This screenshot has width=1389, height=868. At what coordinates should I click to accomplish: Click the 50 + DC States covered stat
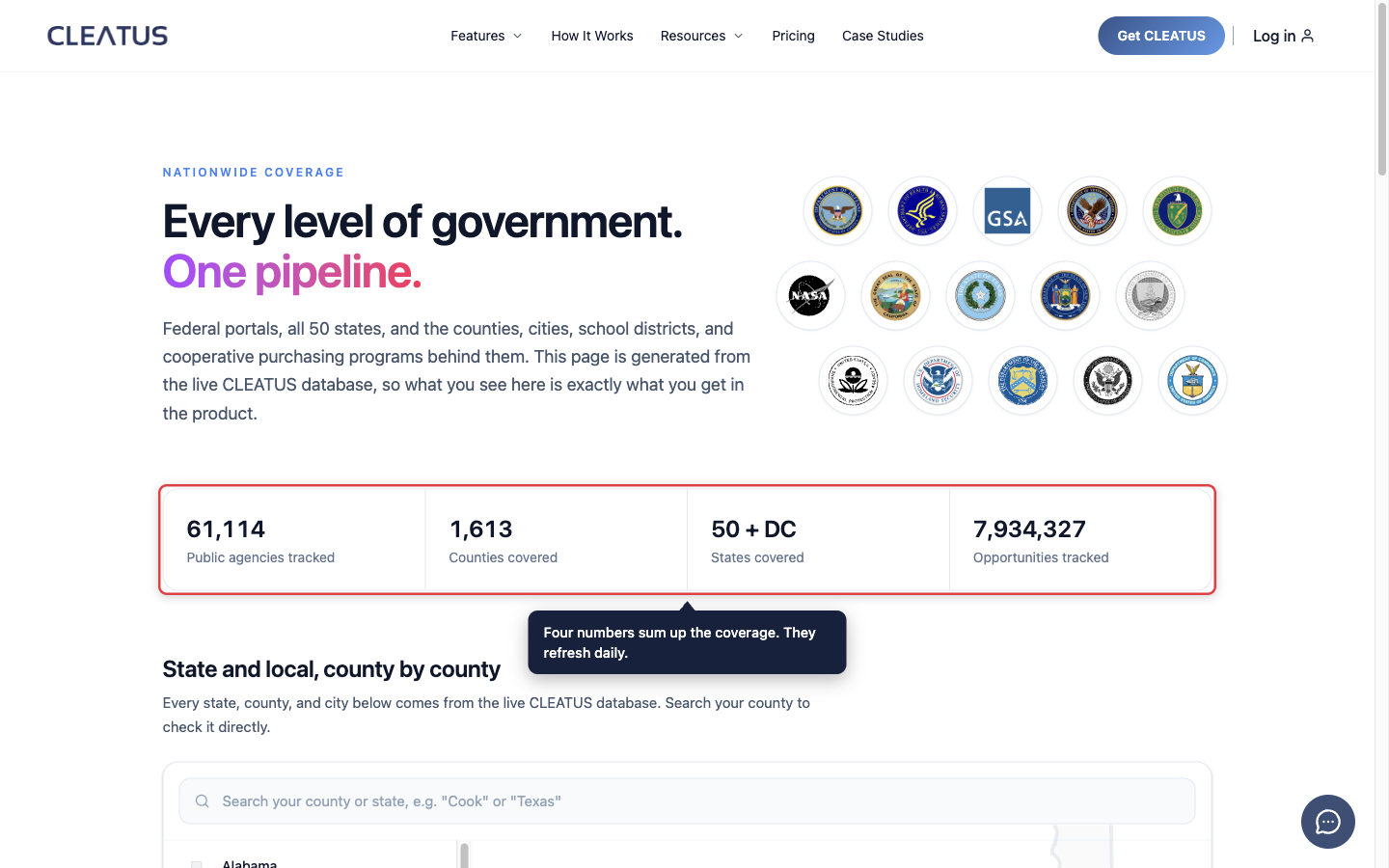(819, 540)
